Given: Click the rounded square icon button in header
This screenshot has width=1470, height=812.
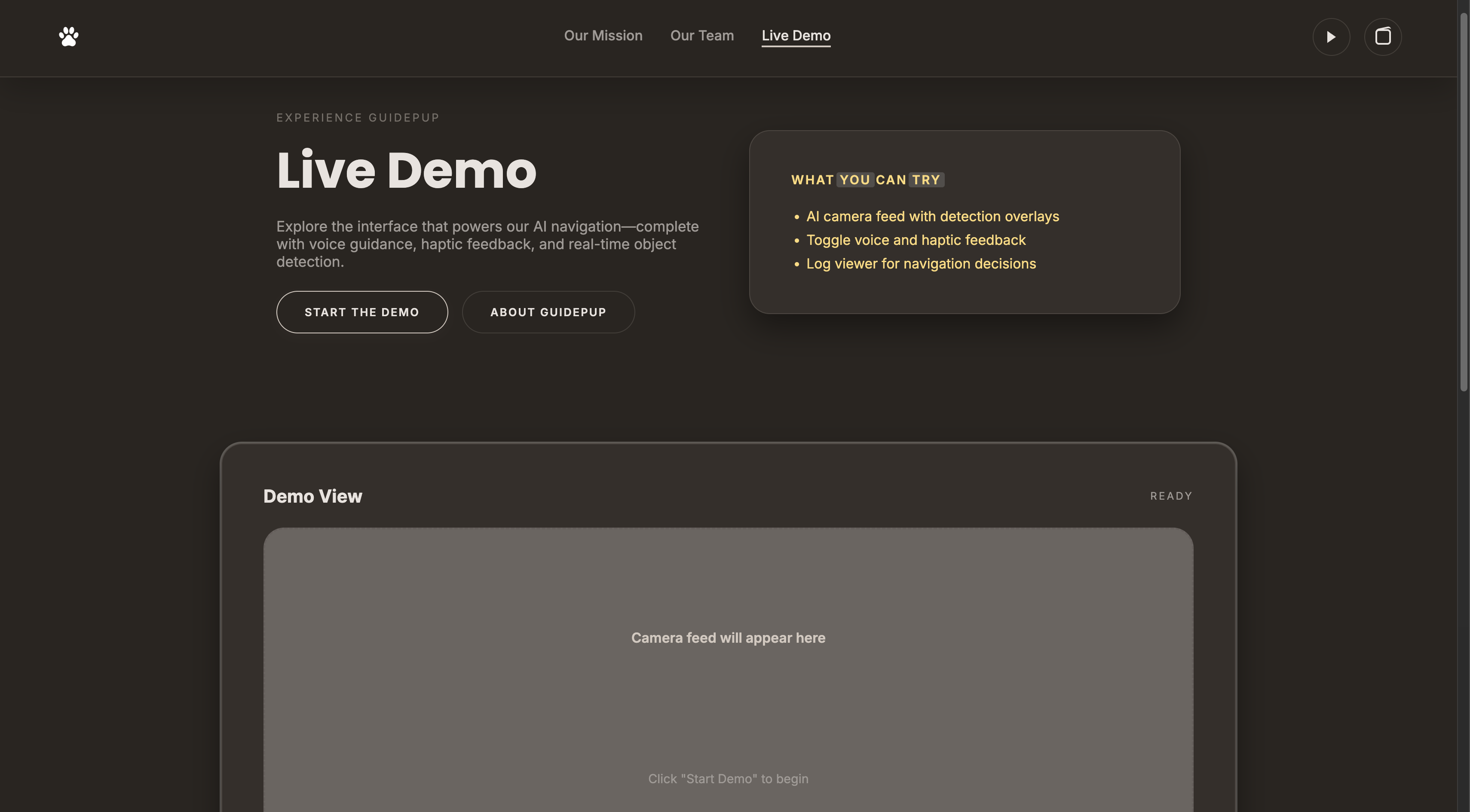Looking at the screenshot, I should pos(1382,37).
